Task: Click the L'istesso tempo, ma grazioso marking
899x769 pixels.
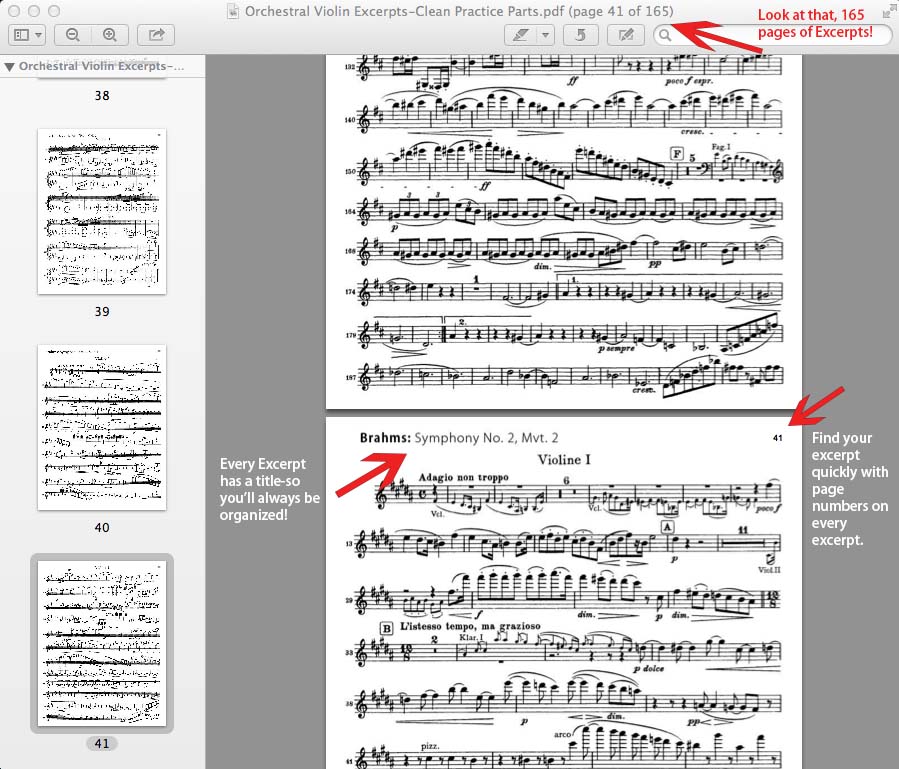Action: pyautogui.click(x=470, y=626)
